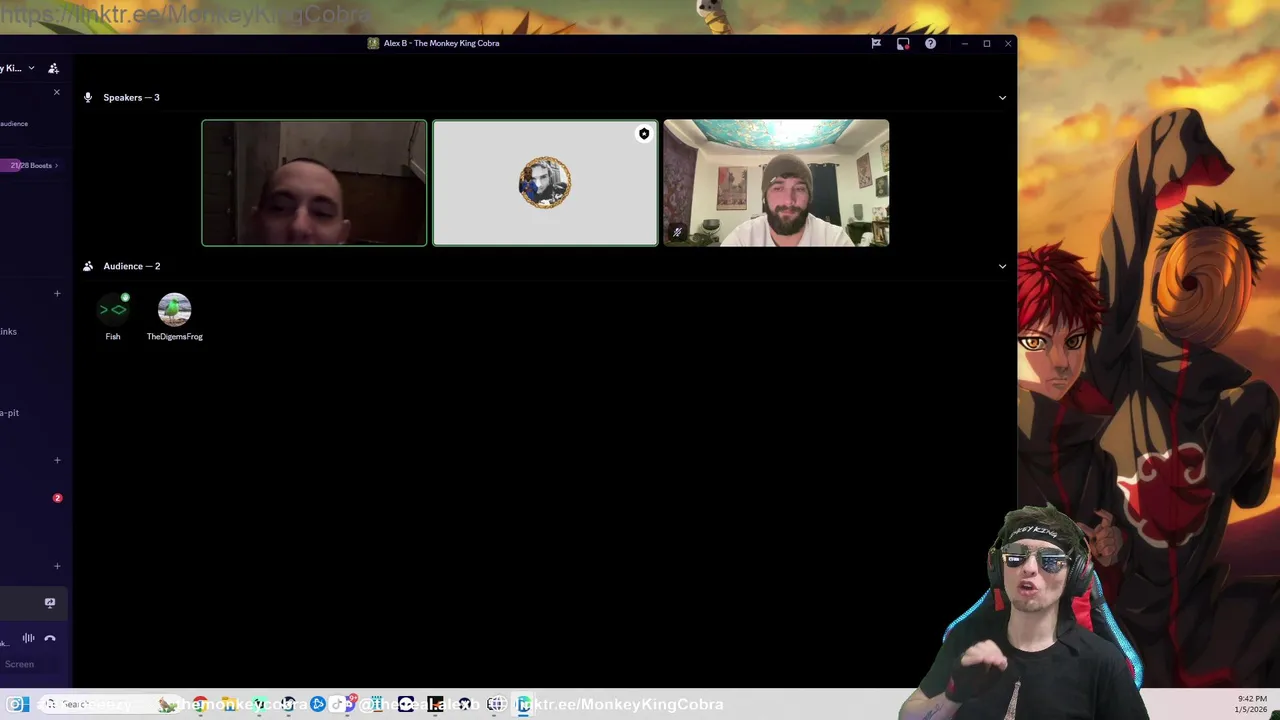Click the window title 'Alex B - The Monkey King Cobra'

coord(441,43)
